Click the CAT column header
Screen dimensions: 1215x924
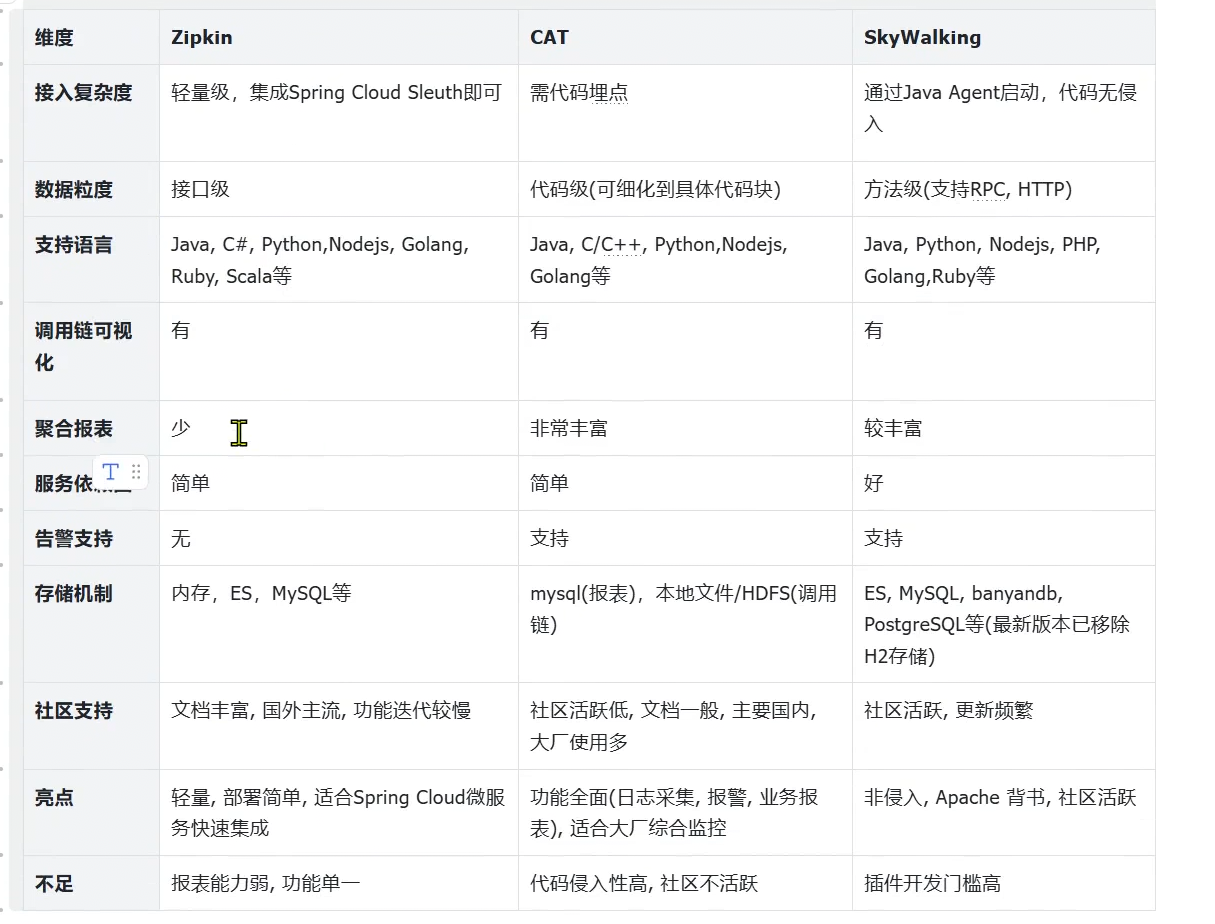685,38
